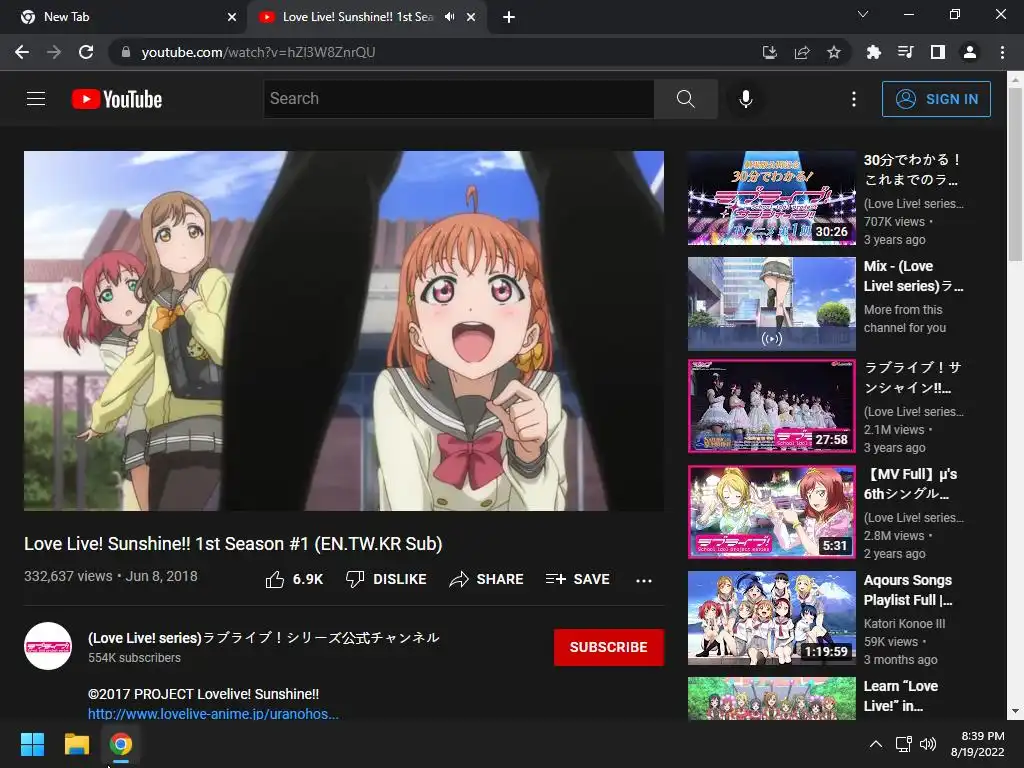Mute tab using audio speaker icon
This screenshot has height=768, width=1024.
[x=449, y=17]
